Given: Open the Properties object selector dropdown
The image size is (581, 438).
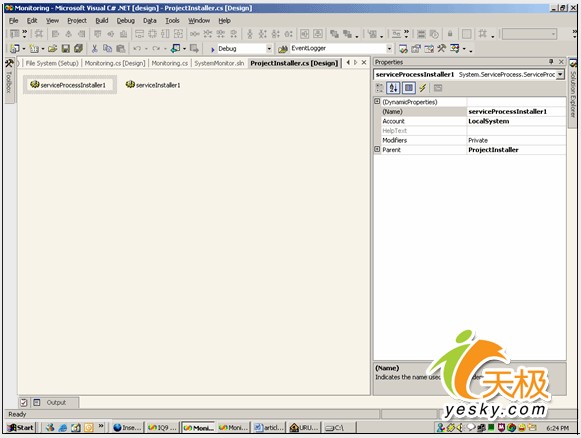Looking at the screenshot, I should [560, 74].
